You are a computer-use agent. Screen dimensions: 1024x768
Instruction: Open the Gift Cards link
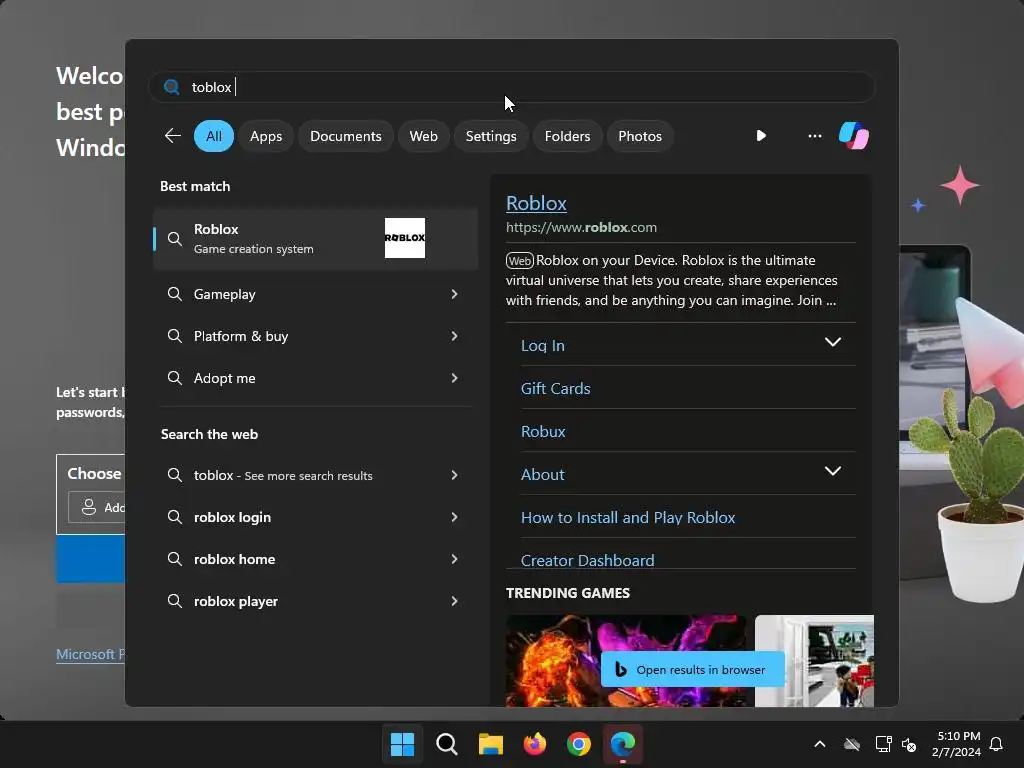click(x=556, y=389)
